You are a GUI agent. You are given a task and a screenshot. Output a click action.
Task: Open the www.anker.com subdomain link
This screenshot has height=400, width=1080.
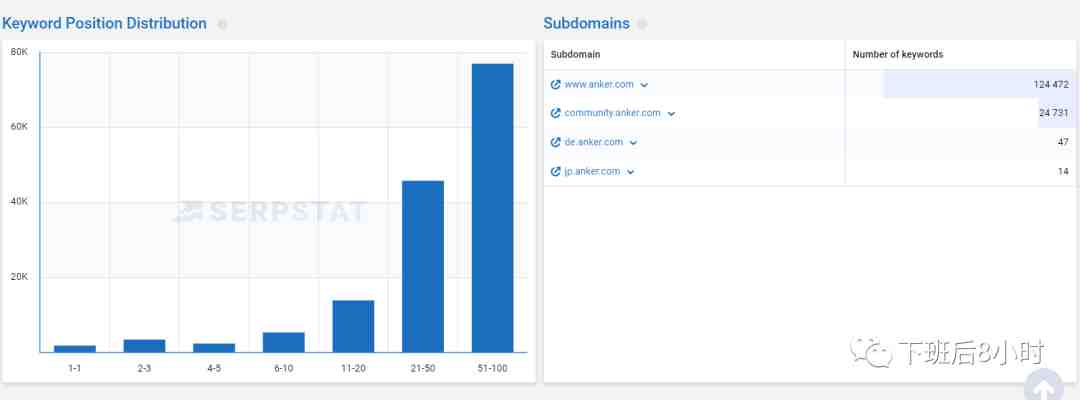[x=599, y=84]
